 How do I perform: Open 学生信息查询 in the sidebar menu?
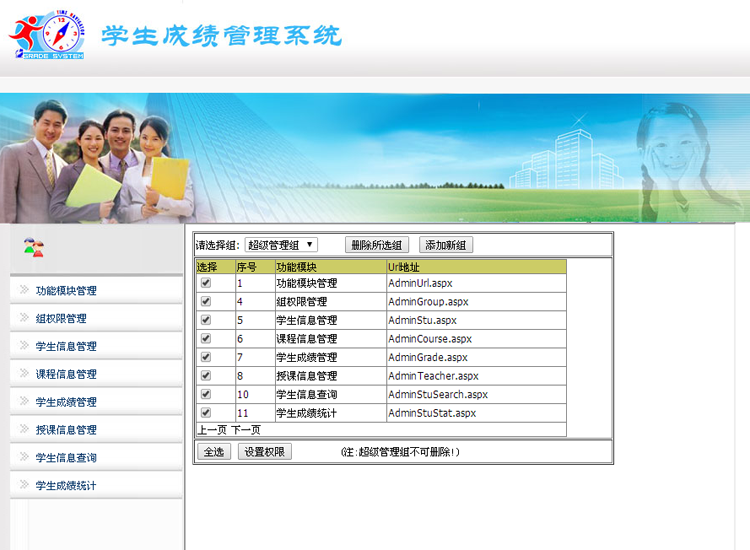click(66, 457)
